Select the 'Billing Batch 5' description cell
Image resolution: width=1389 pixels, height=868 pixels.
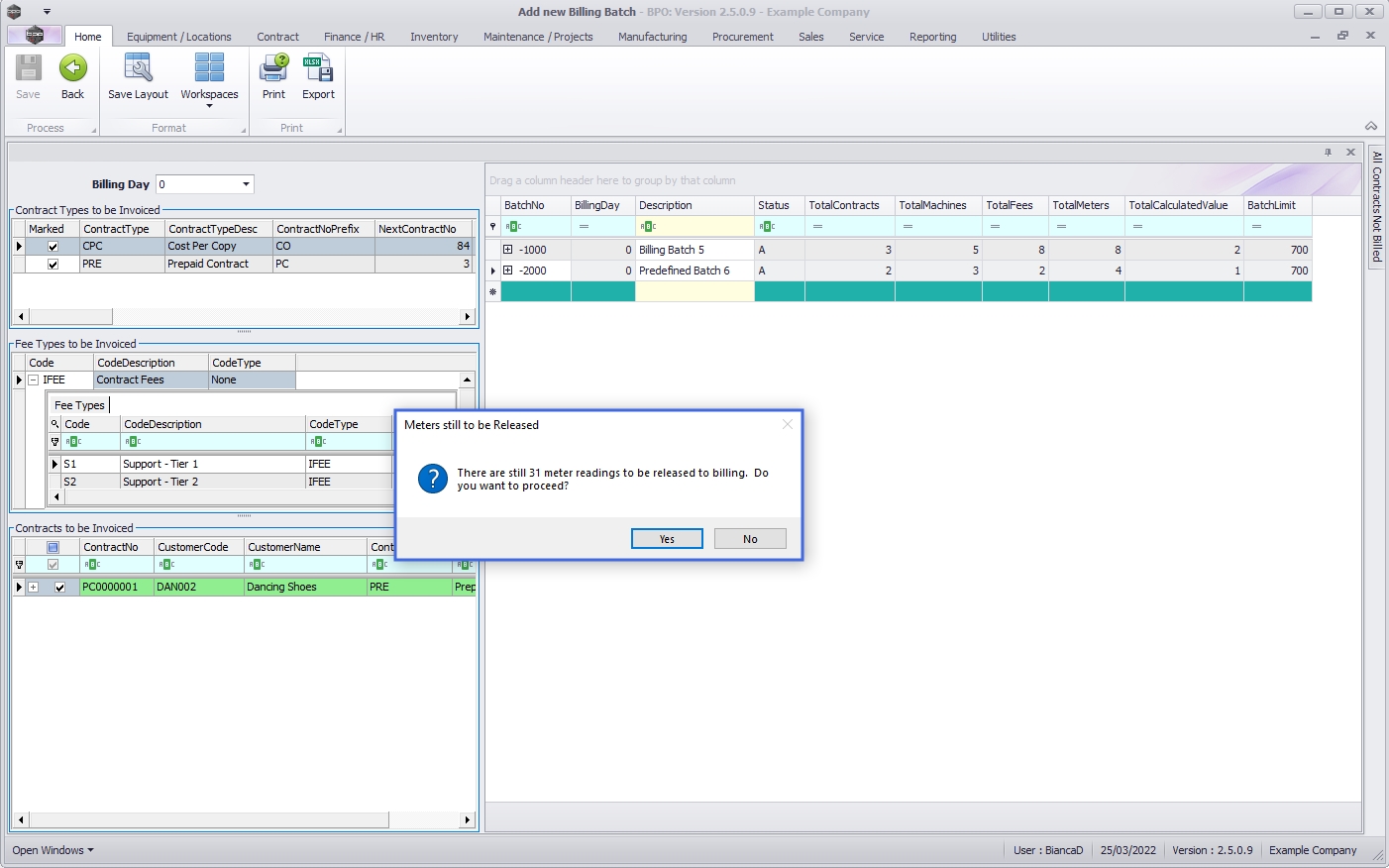tap(694, 250)
